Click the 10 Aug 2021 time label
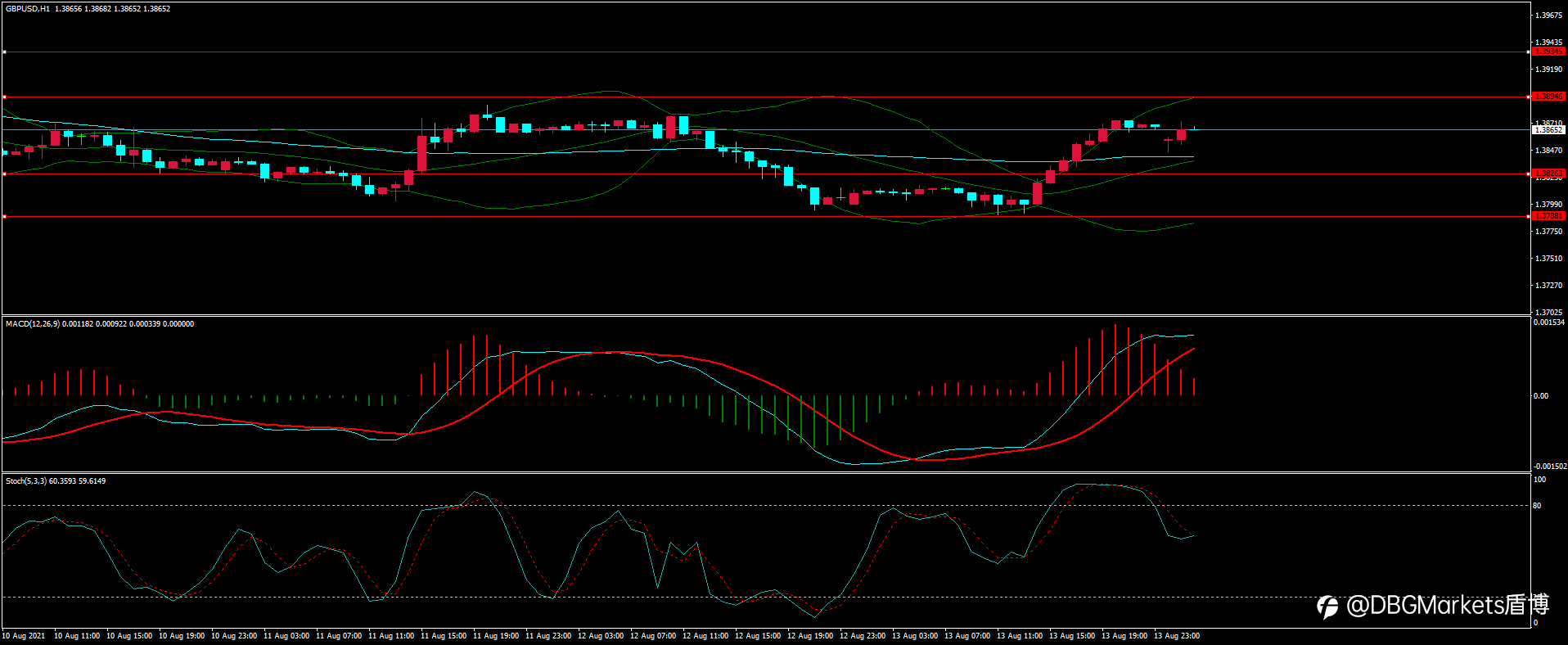This screenshot has width=1568, height=645. coord(24,636)
